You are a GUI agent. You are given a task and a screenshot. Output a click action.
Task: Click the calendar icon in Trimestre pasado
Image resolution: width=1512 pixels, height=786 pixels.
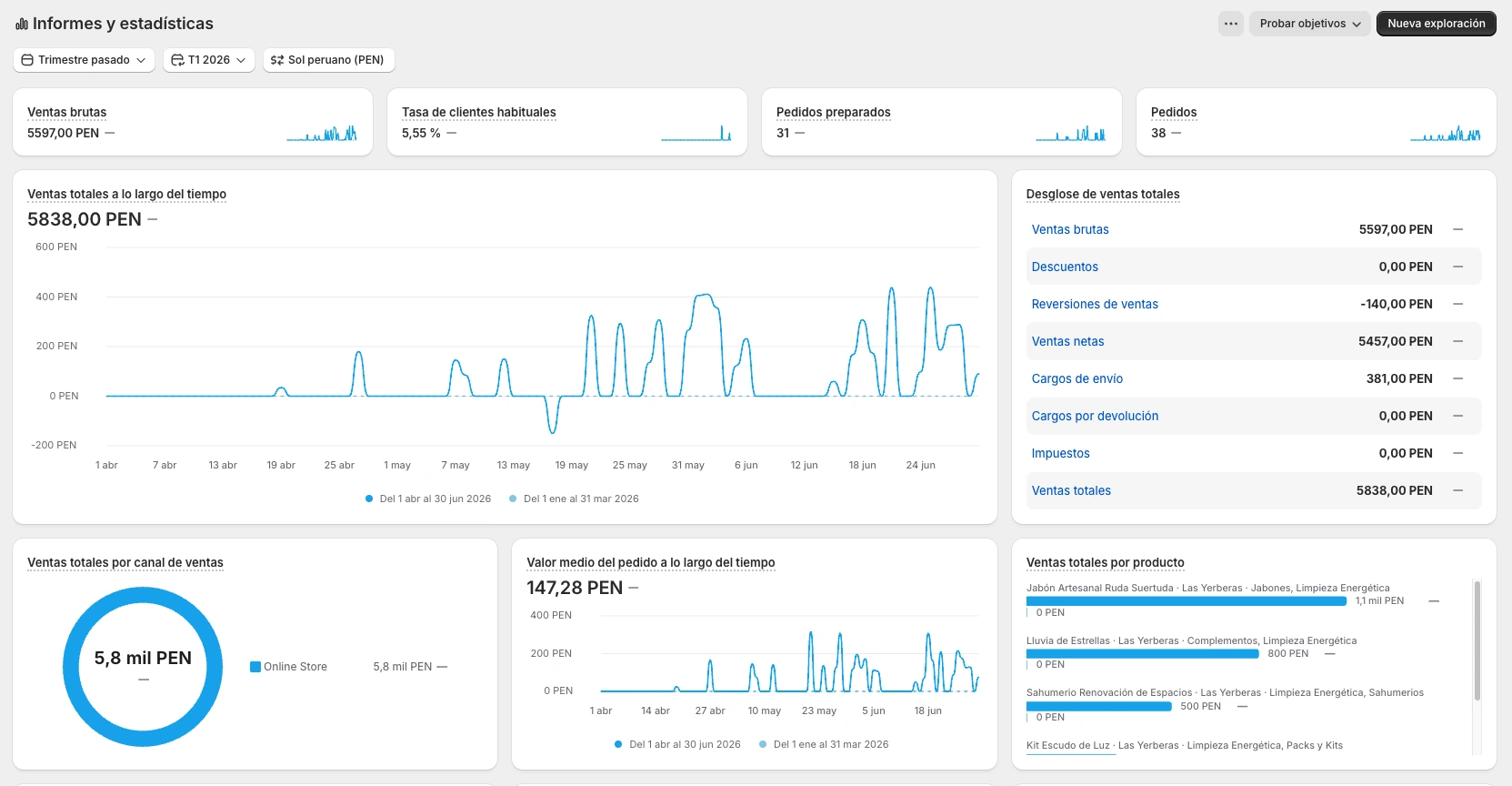(x=27, y=60)
